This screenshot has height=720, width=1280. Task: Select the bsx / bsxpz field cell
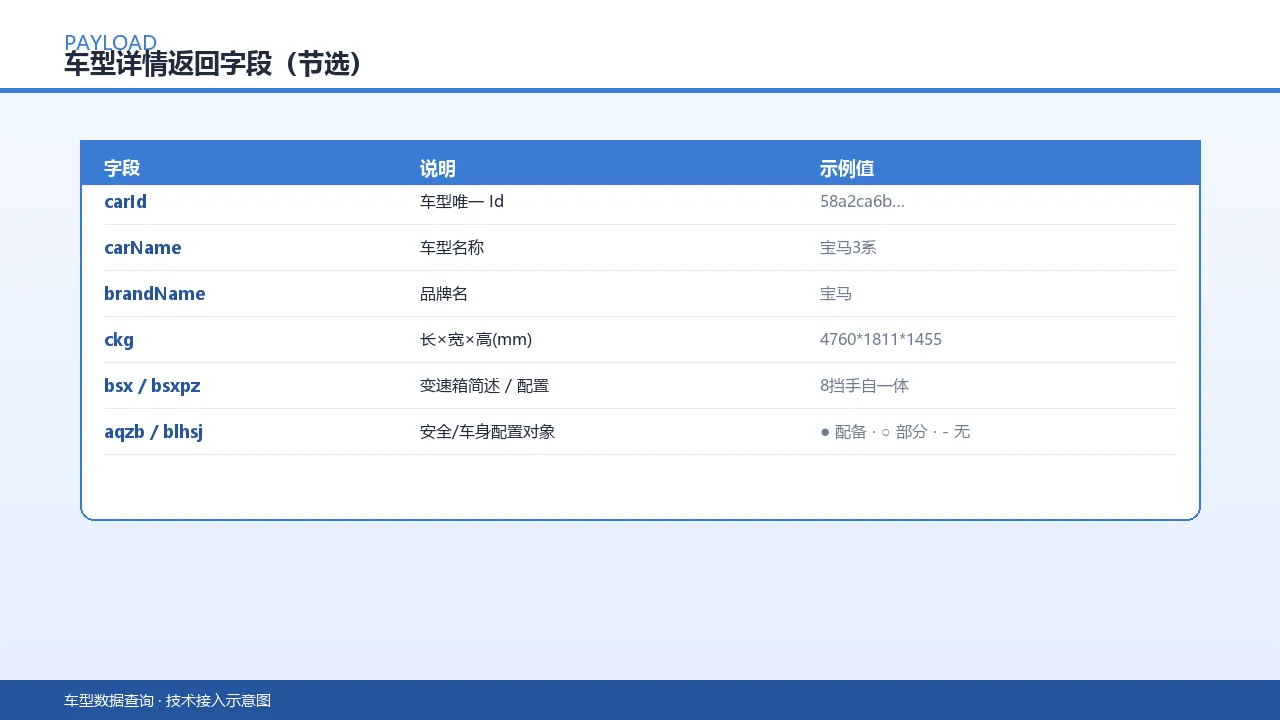pos(152,386)
